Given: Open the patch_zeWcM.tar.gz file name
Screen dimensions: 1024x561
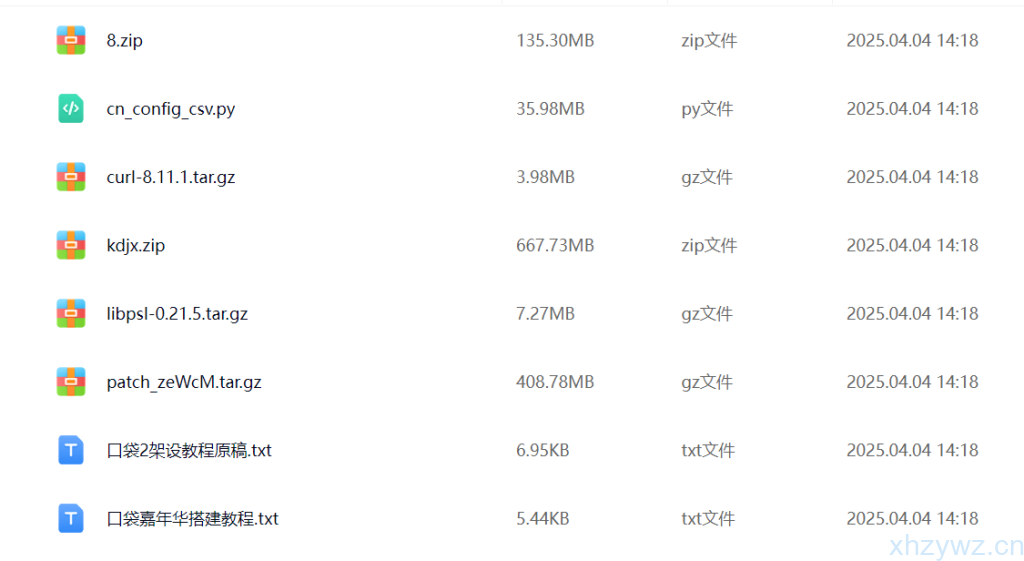Looking at the screenshot, I should (x=184, y=382).
